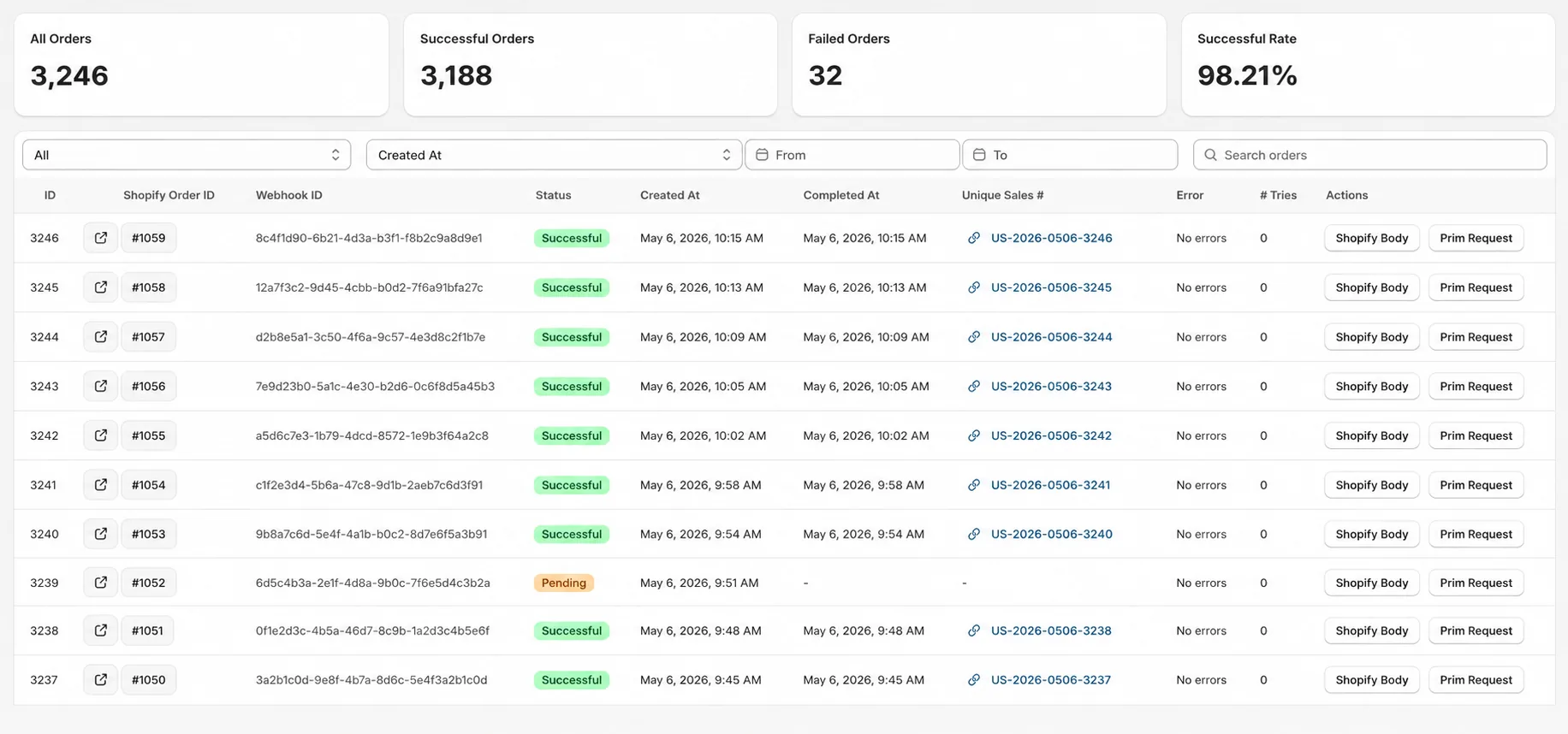
Task: Click created time May 6, 2026, 9:51 AM
Action: click(x=699, y=583)
